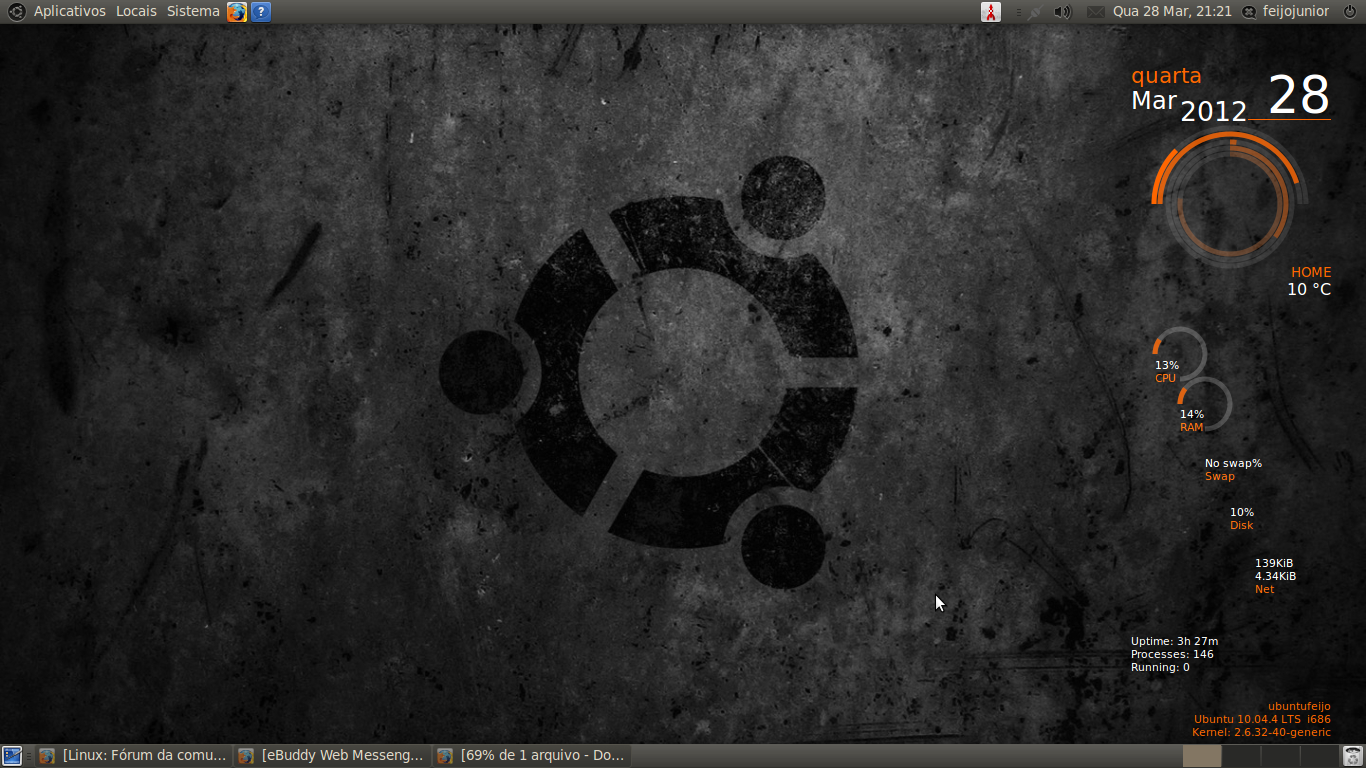This screenshot has height=768, width=1366.
Task: Open the volume speaker indicator
Action: [1062, 12]
